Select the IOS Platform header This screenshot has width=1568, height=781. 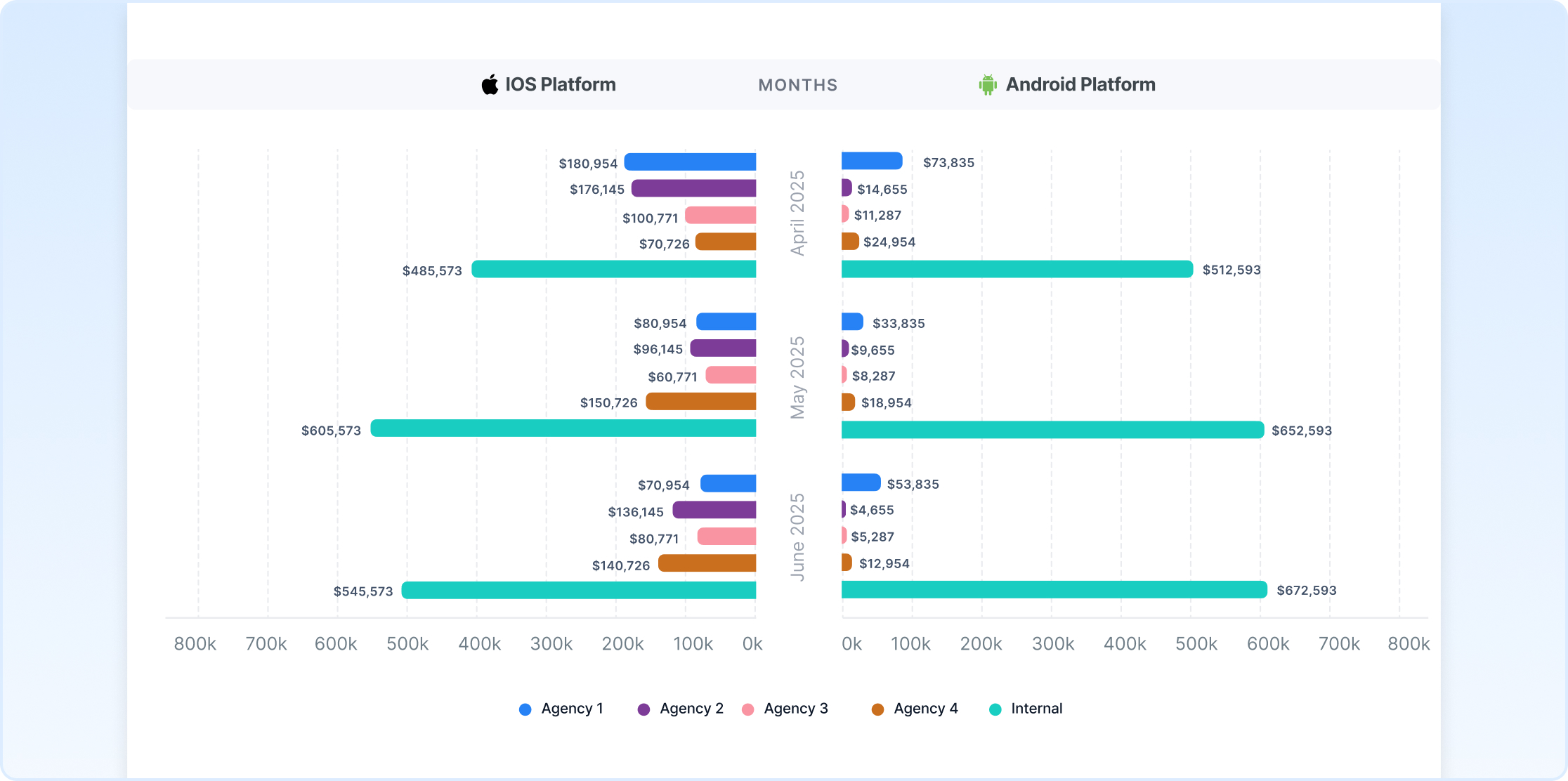click(560, 84)
